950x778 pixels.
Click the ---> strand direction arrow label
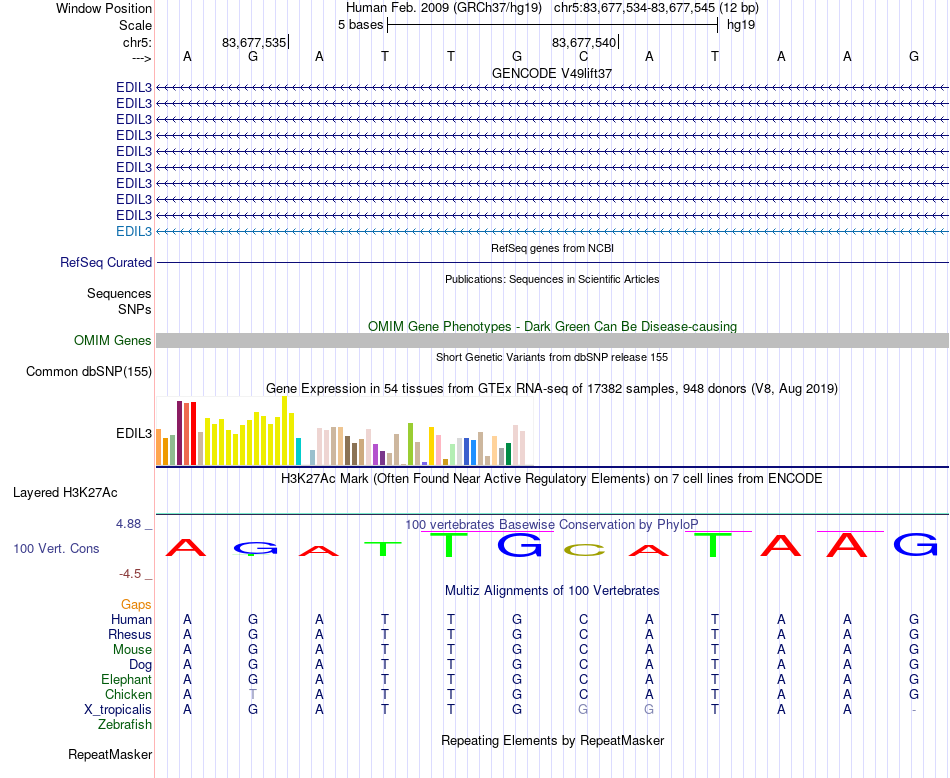pos(141,58)
